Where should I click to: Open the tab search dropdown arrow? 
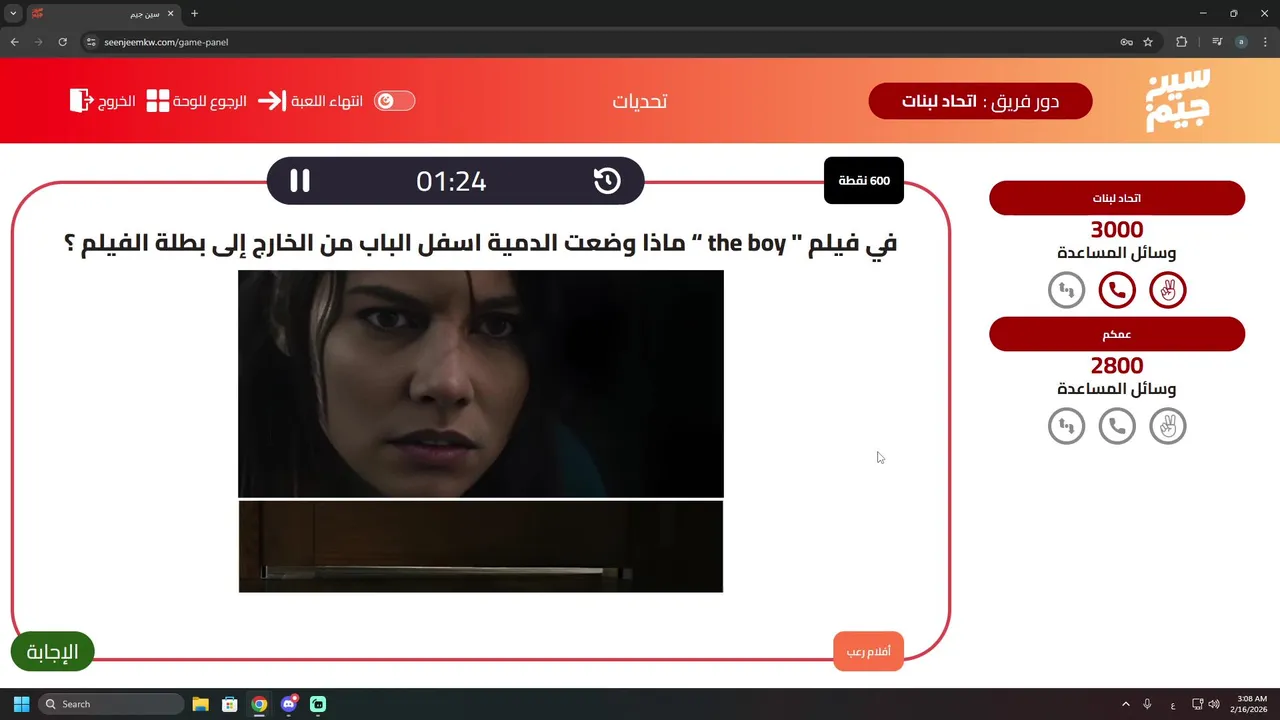[x=14, y=14]
